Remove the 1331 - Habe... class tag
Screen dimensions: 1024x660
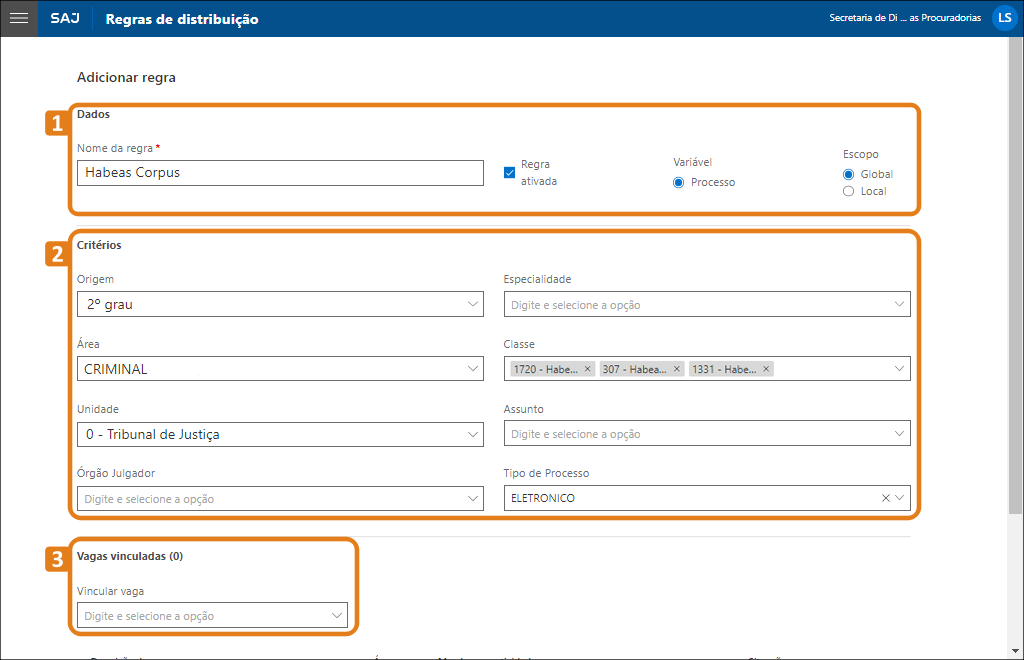pyautogui.click(x=767, y=369)
